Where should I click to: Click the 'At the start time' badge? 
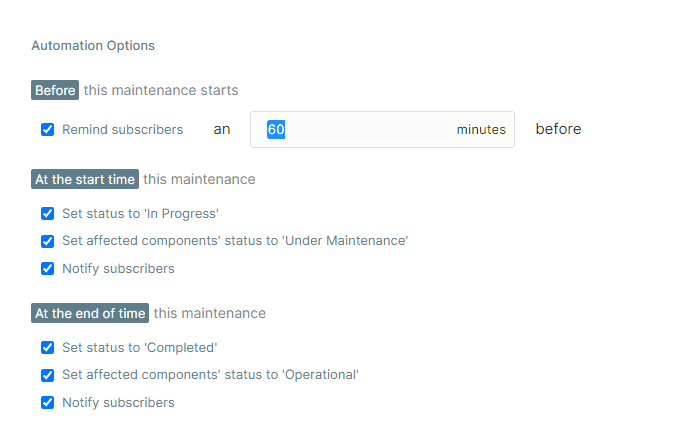[85, 180]
